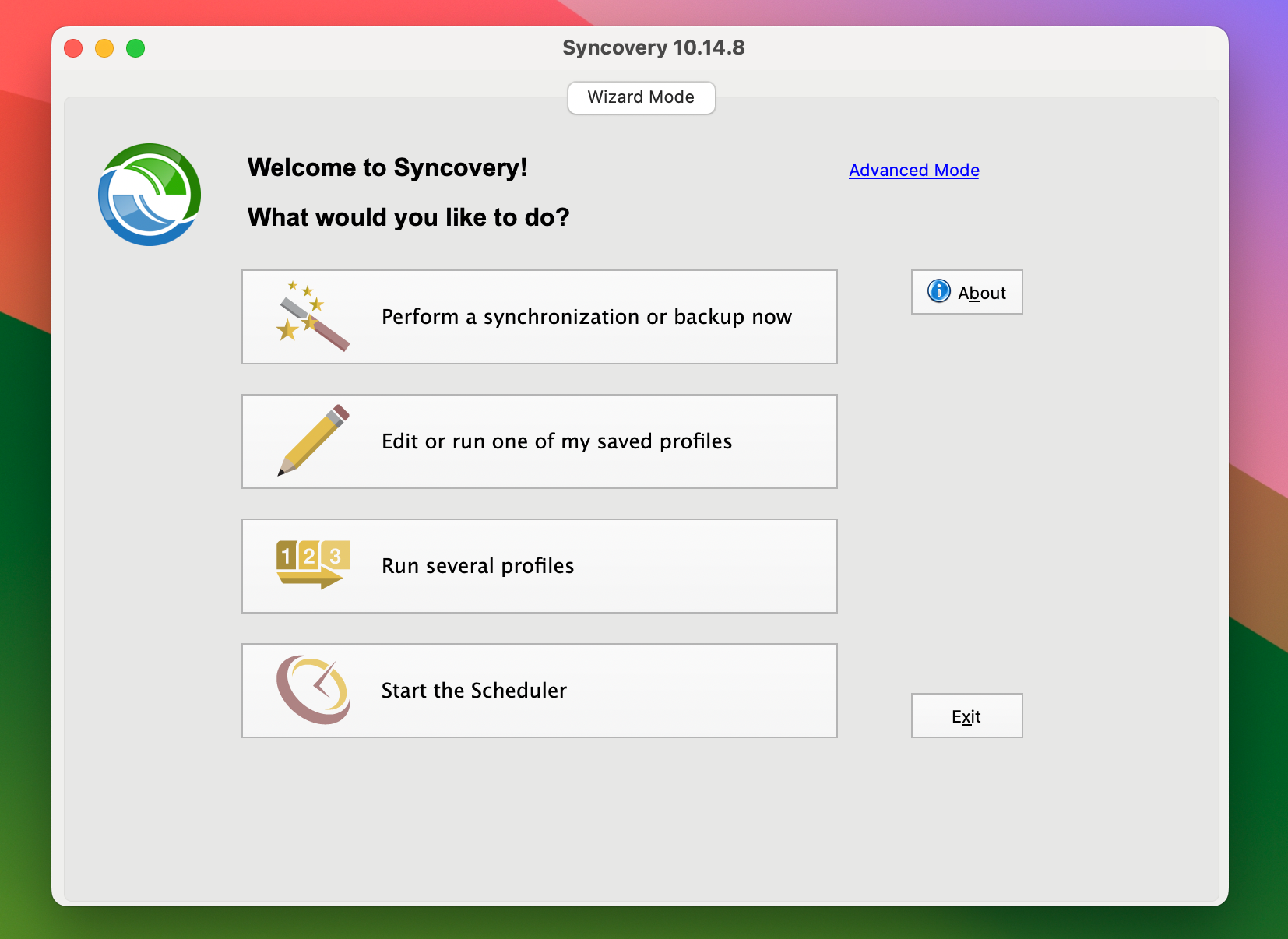Choose Edit or run one of my saved profiles
1288x939 pixels.
point(540,441)
